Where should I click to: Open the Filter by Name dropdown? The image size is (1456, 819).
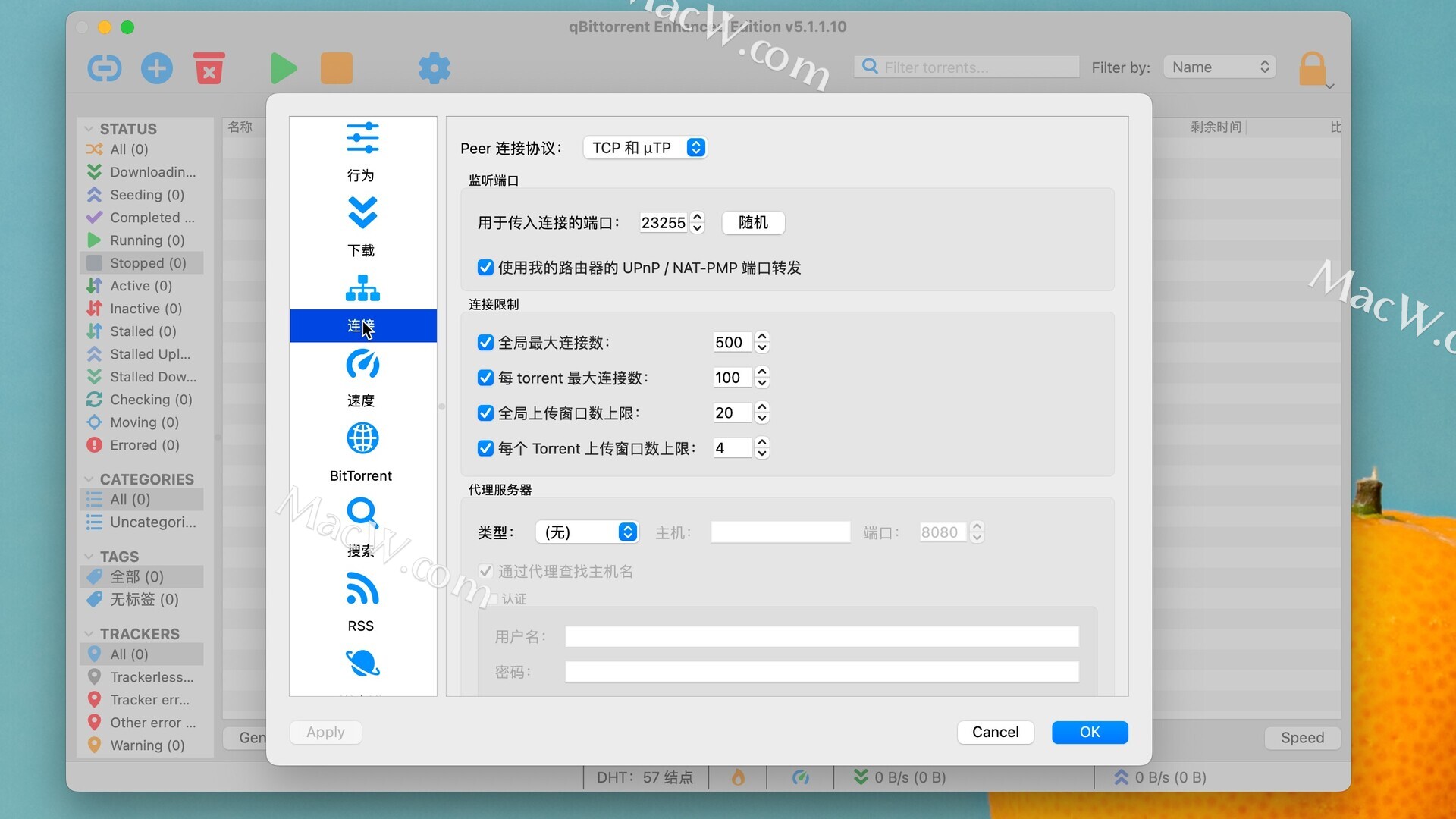point(1219,67)
